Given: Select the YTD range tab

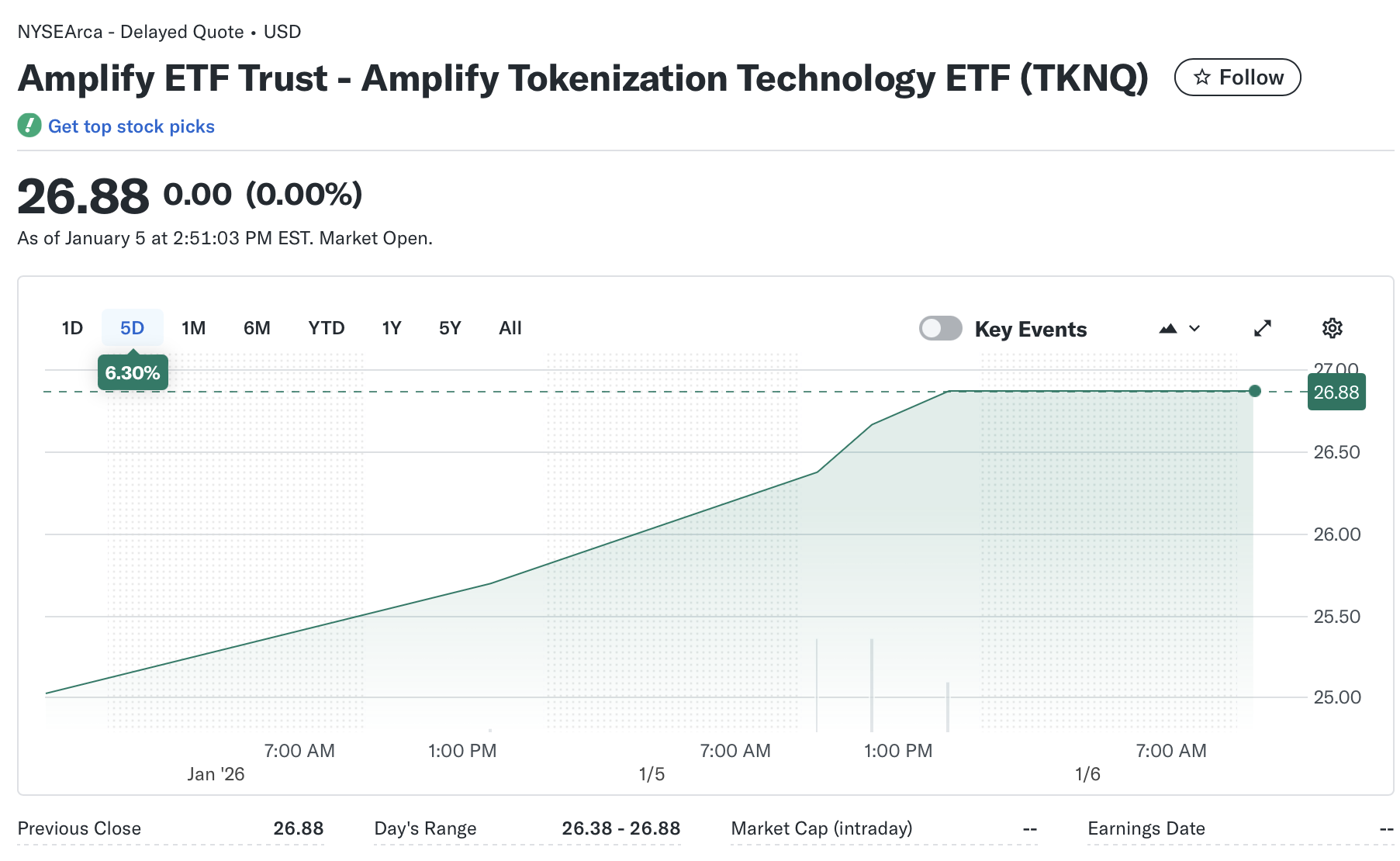Looking at the screenshot, I should [326, 328].
